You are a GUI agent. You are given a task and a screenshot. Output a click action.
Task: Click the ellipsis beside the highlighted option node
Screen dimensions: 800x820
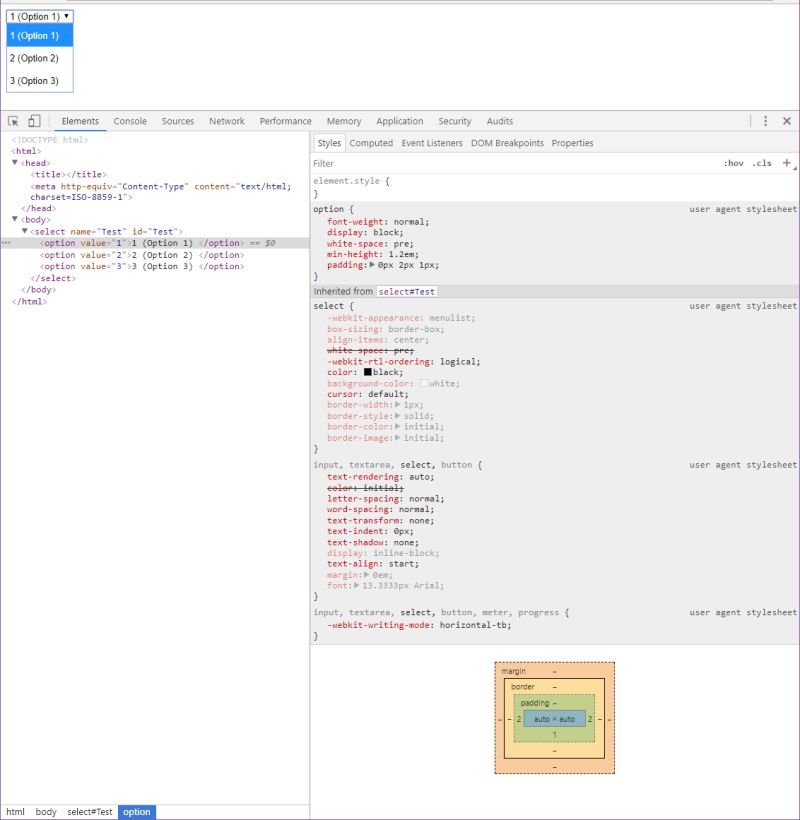(x=7, y=242)
